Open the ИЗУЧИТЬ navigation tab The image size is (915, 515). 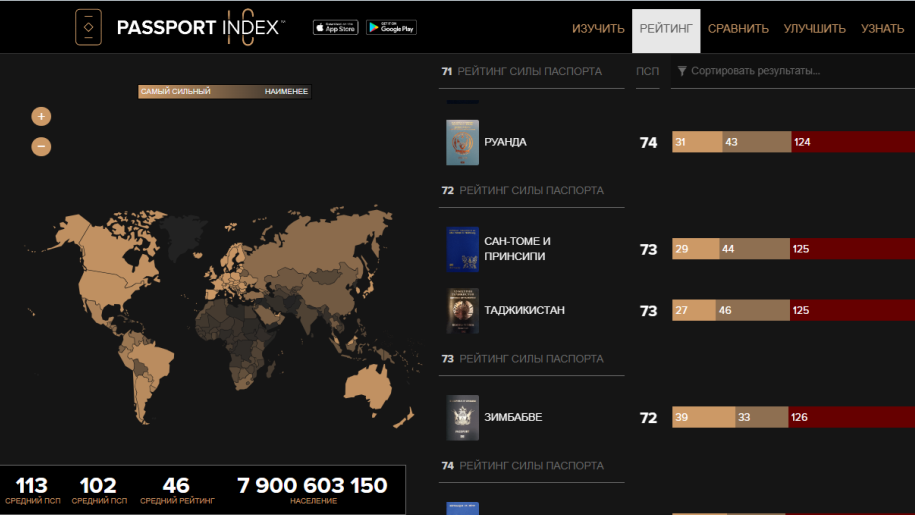pos(598,28)
